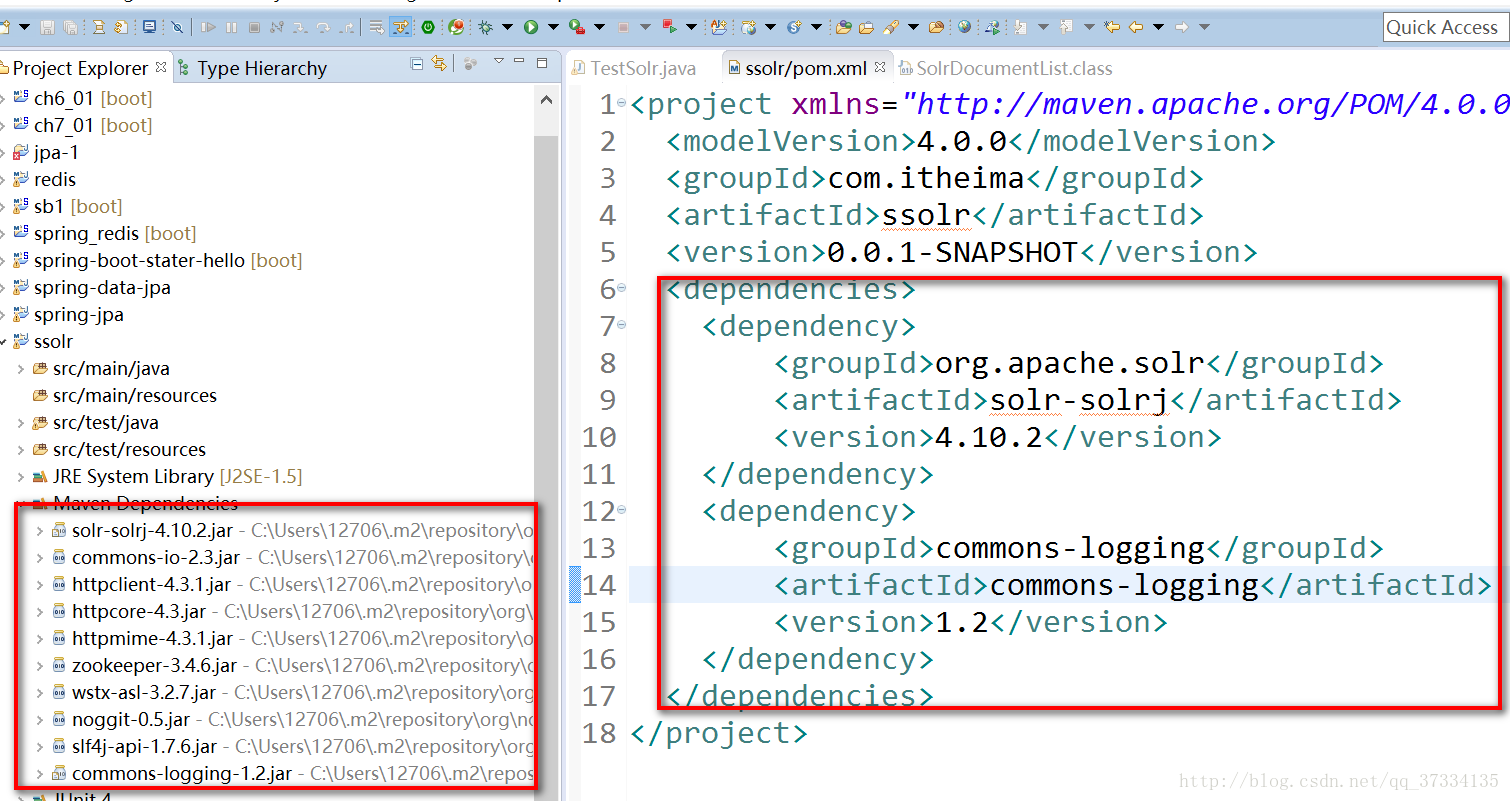Viewport: 1510px width, 801px height.
Task: Open the TestSolr.java editor tab
Action: (x=633, y=68)
